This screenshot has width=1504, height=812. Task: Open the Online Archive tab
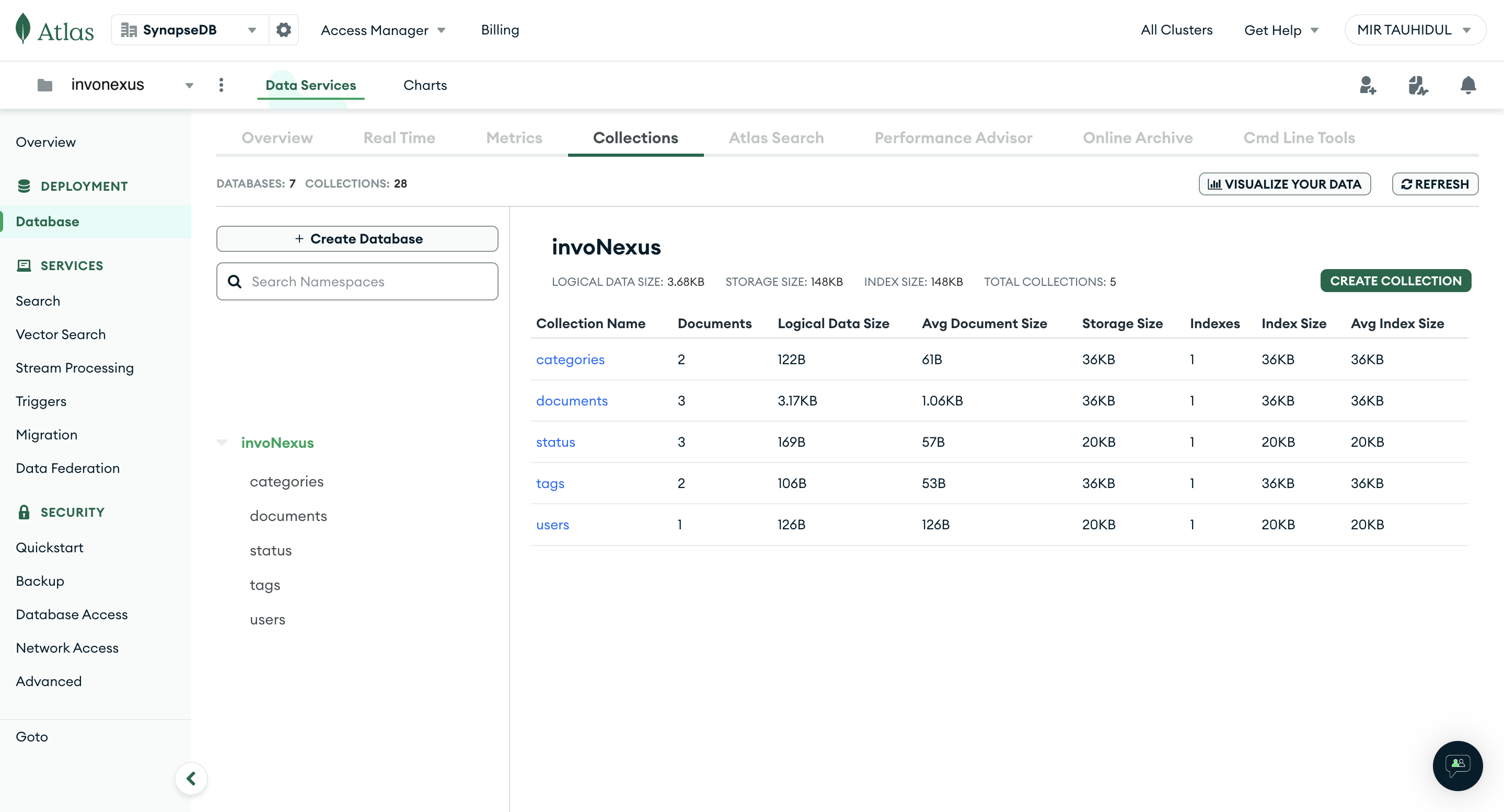1137,138
